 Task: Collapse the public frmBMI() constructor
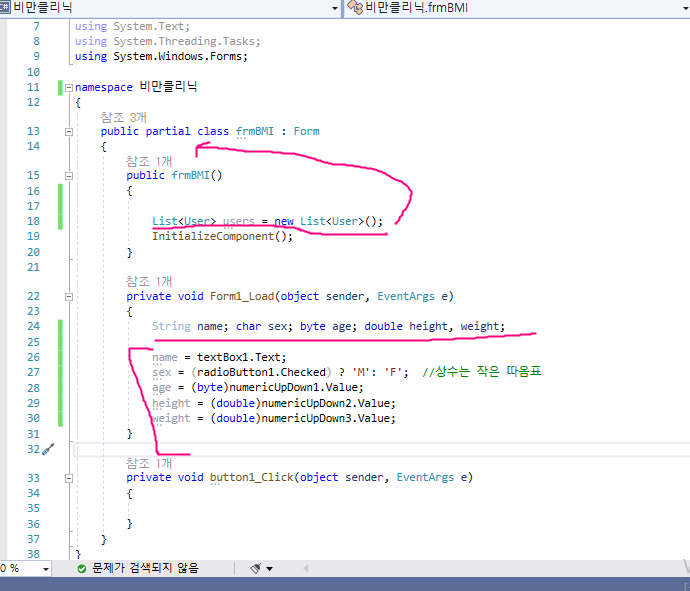[x=69, y=176]
